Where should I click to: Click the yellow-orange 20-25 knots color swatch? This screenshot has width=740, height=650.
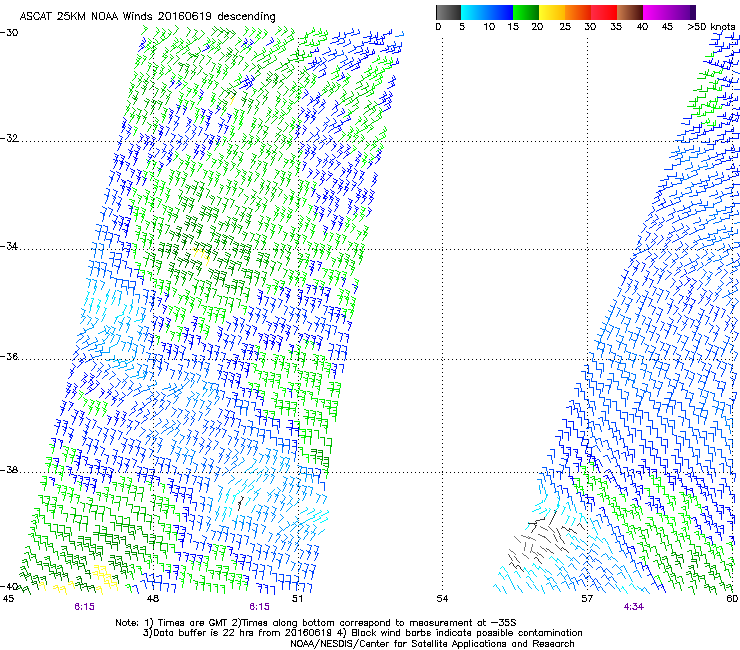[x=552, y=12]
